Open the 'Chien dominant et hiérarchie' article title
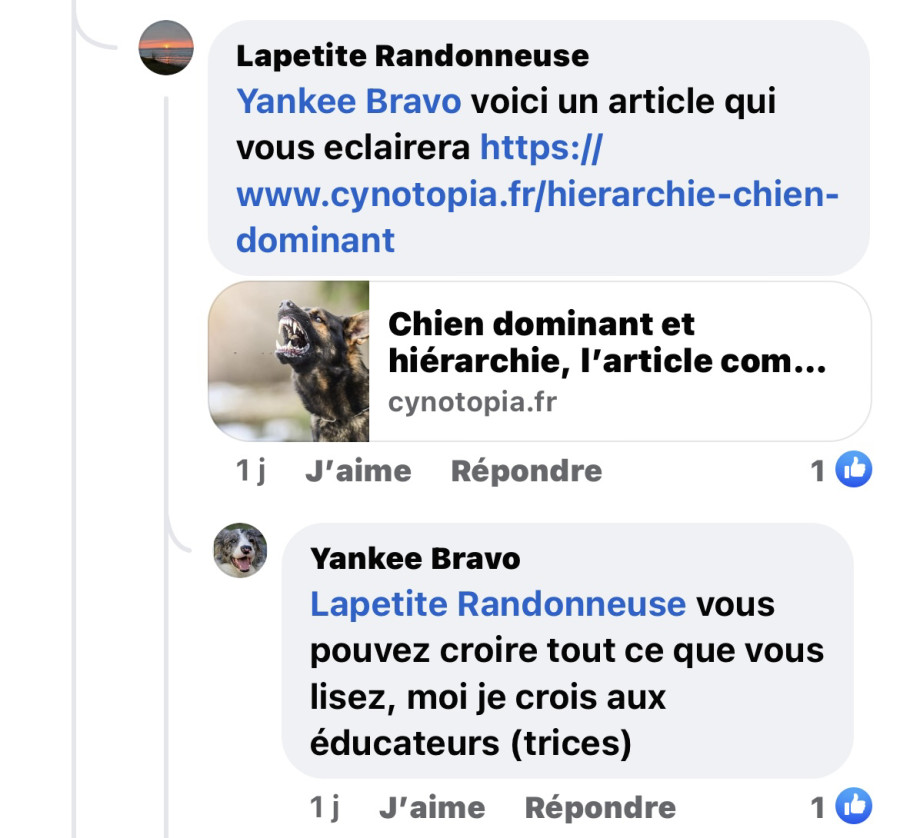 (607, 343)
